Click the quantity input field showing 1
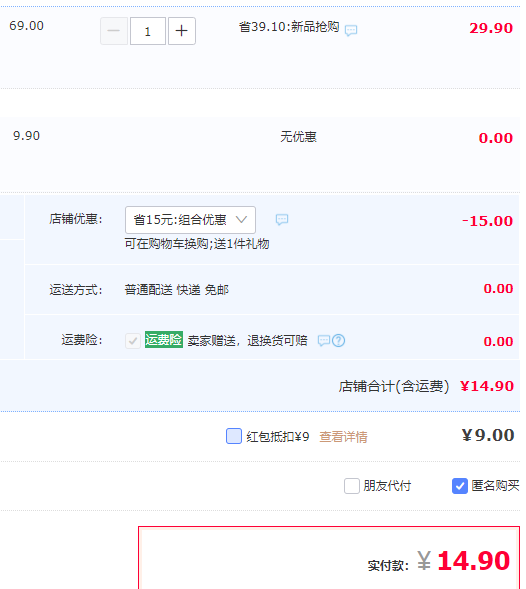The width and height of the screenshot is (526, 589). pos(148,31)
